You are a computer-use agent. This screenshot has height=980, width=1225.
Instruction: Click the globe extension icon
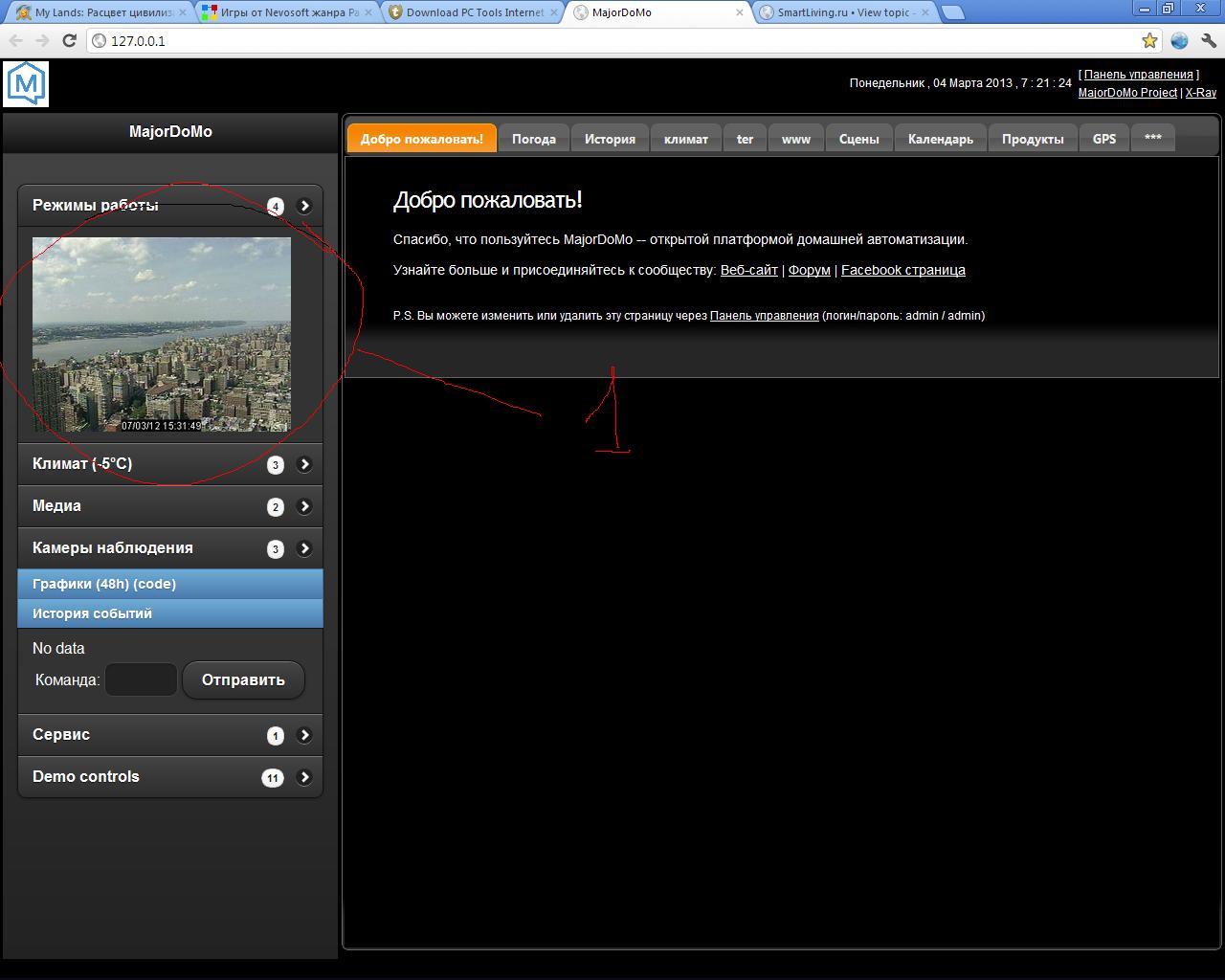click(1179, 40)
